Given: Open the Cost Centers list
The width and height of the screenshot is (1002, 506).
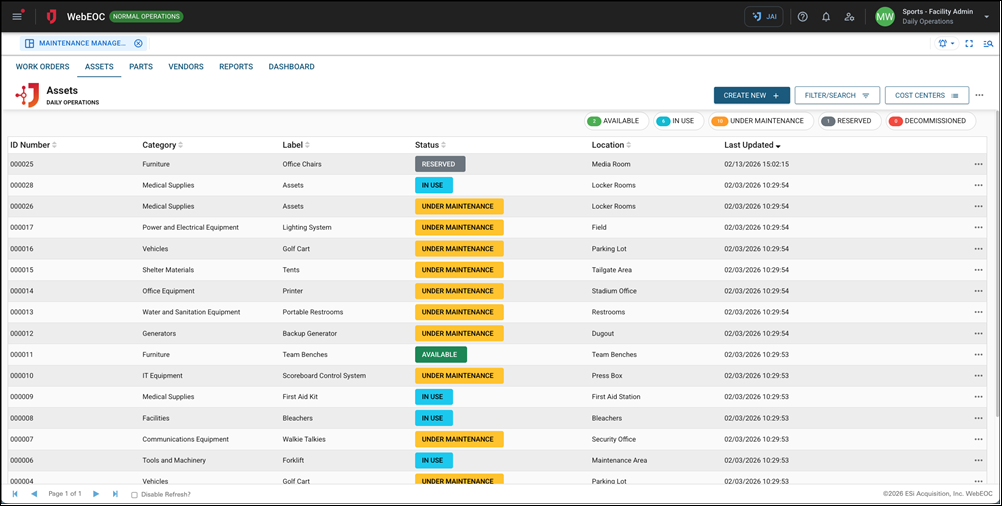Looking at the screenshot, I should 926,96.
